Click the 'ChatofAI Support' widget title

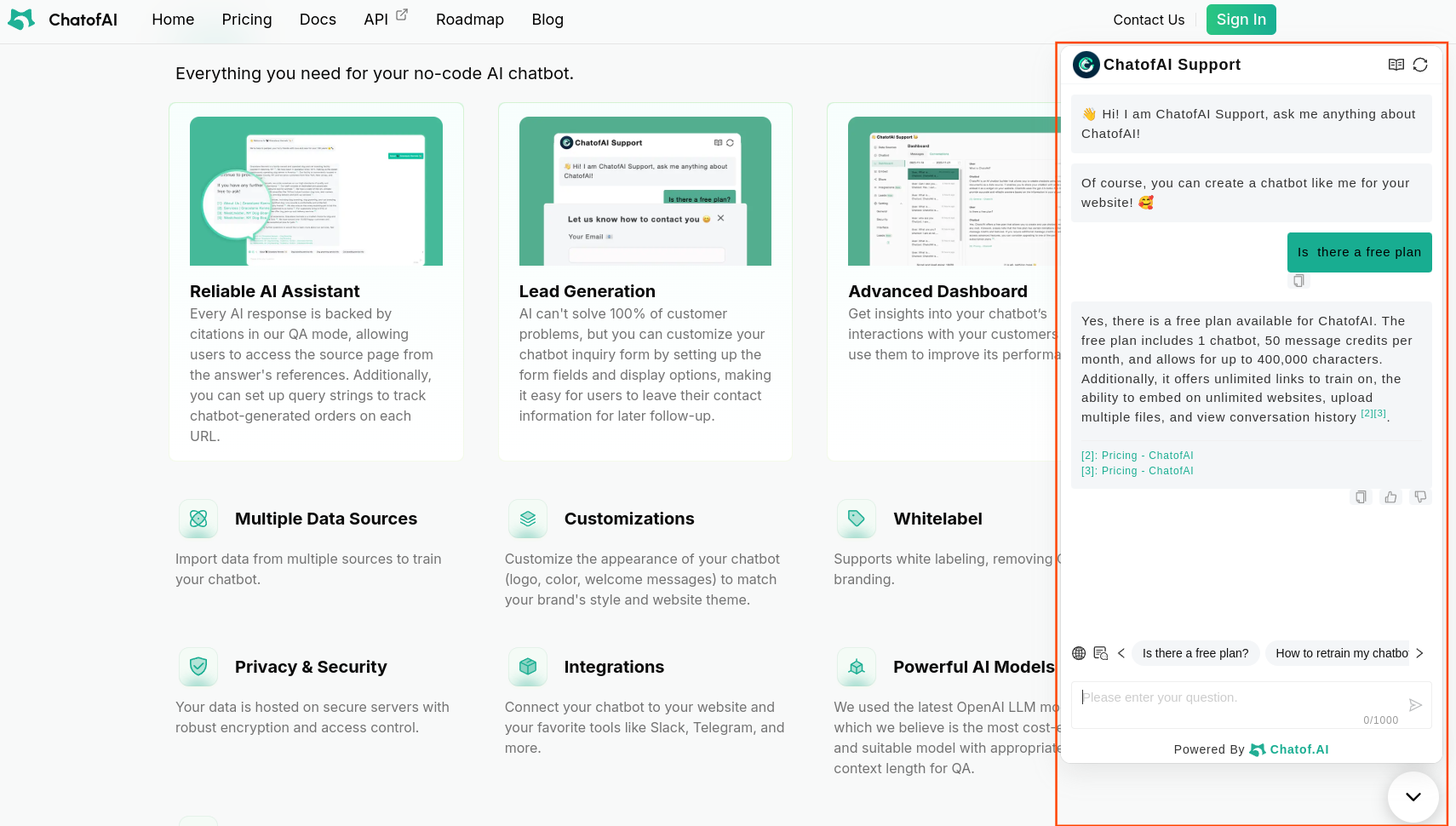[x=1172, y=65]
